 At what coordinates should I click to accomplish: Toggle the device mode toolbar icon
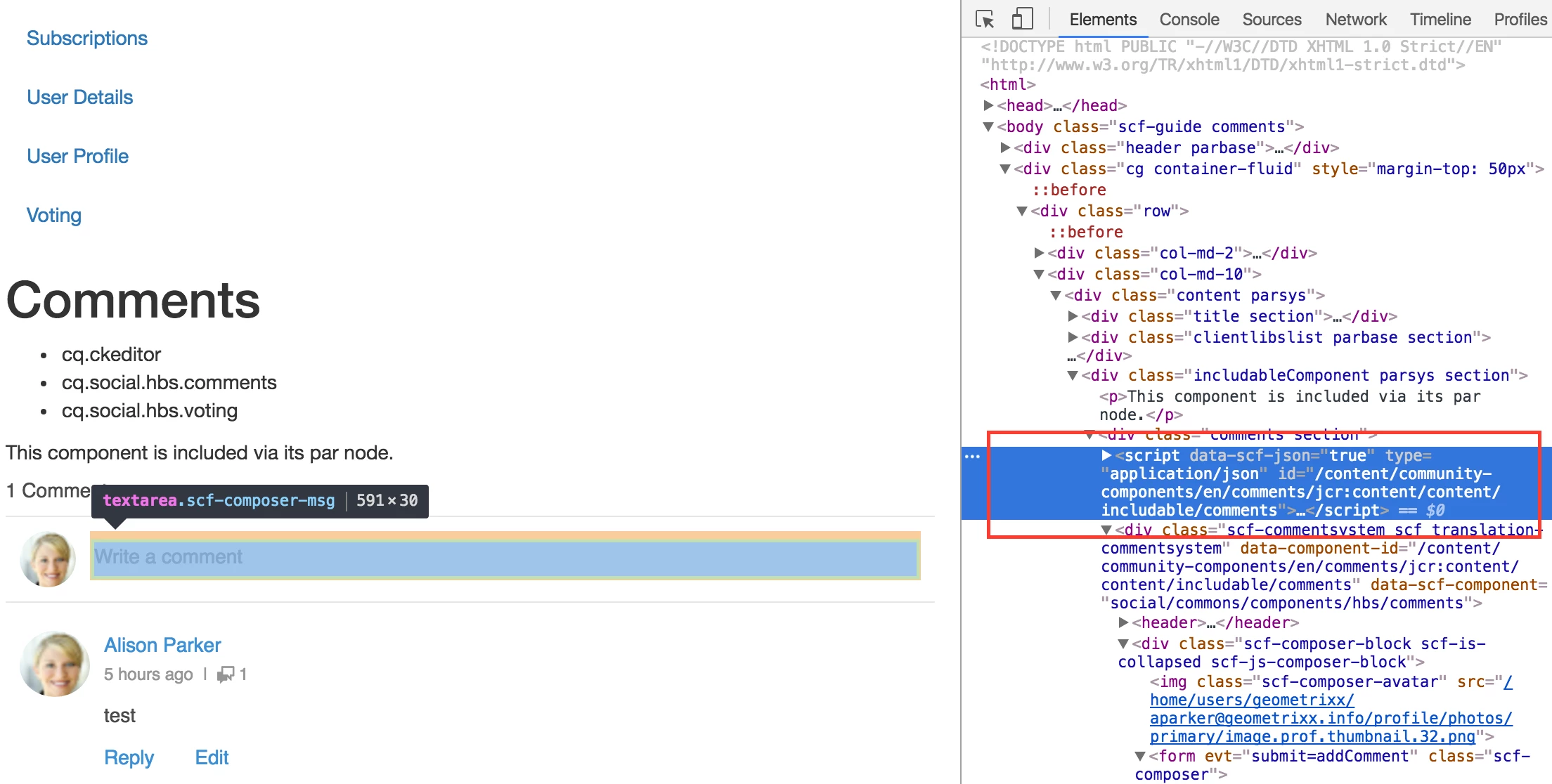(1022, 19)
